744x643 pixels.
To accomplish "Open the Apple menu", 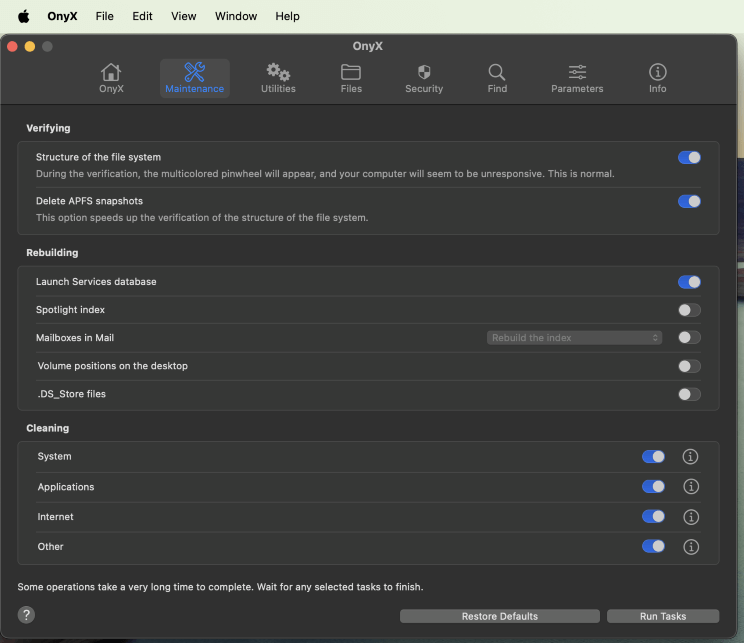I will pos(23,17).
